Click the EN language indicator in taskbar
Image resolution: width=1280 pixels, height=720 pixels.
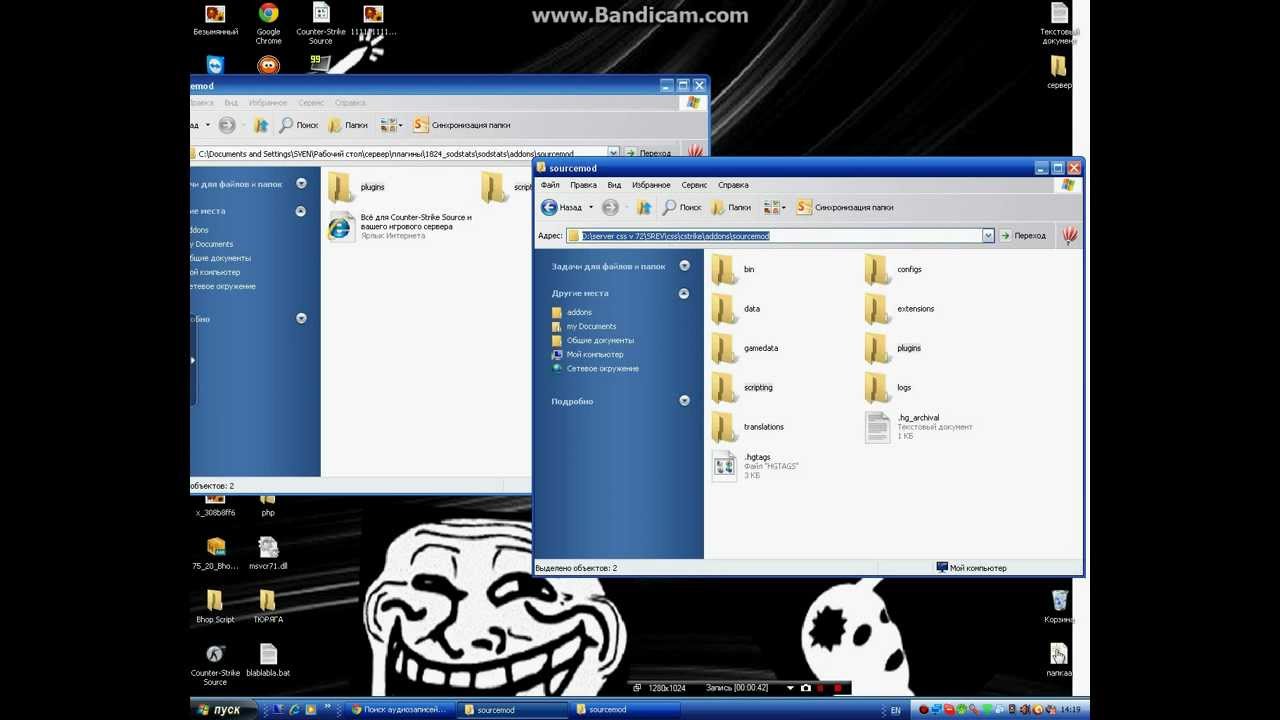(895, 710)
